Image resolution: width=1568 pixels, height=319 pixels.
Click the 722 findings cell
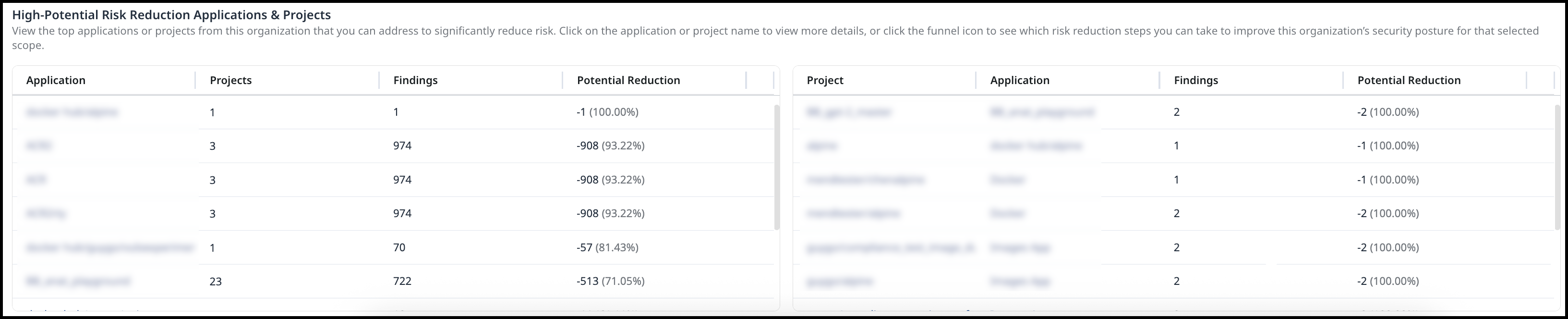402,281
